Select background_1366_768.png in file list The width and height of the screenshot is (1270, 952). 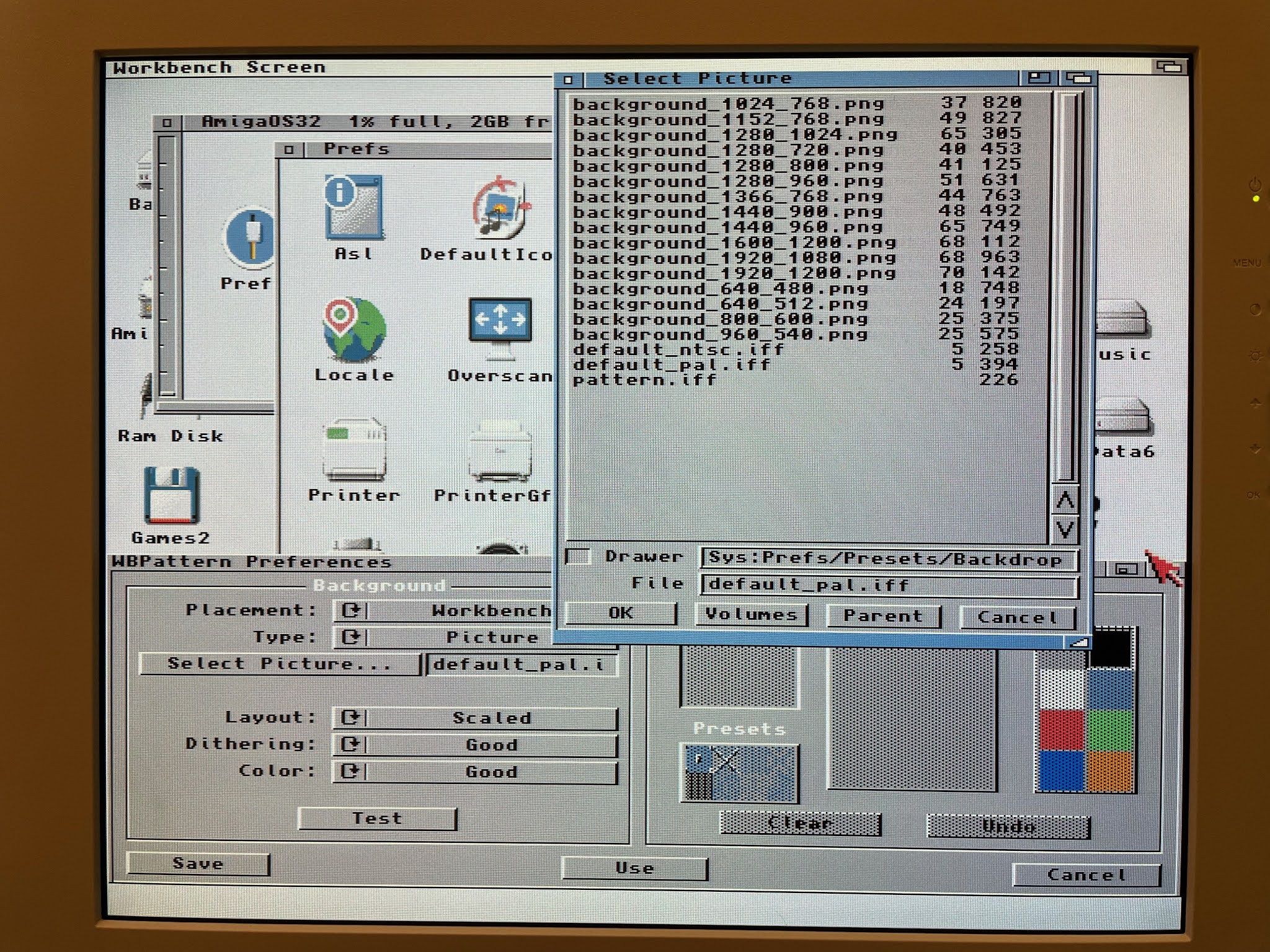coord(797,196)
